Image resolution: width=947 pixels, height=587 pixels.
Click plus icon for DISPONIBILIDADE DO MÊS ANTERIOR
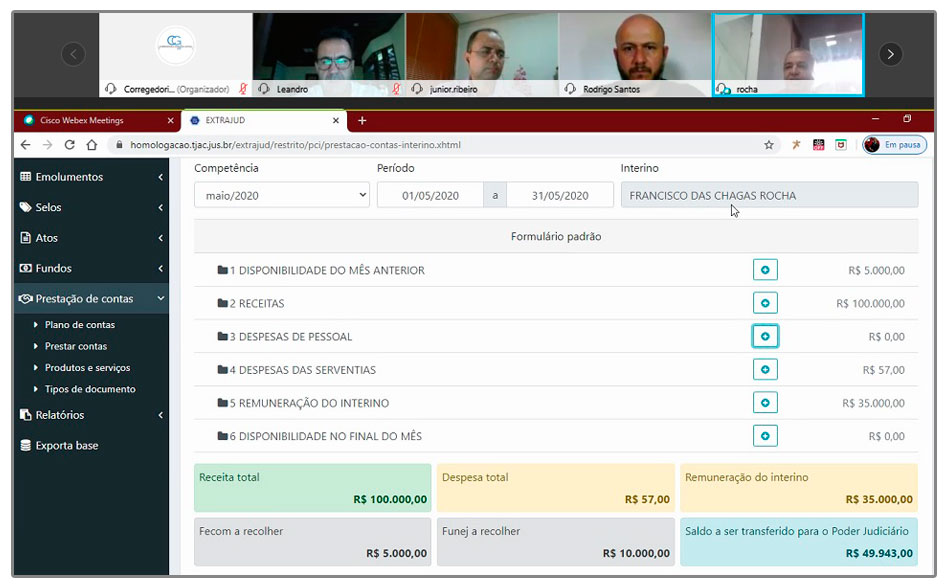click(x=765, y=270)
